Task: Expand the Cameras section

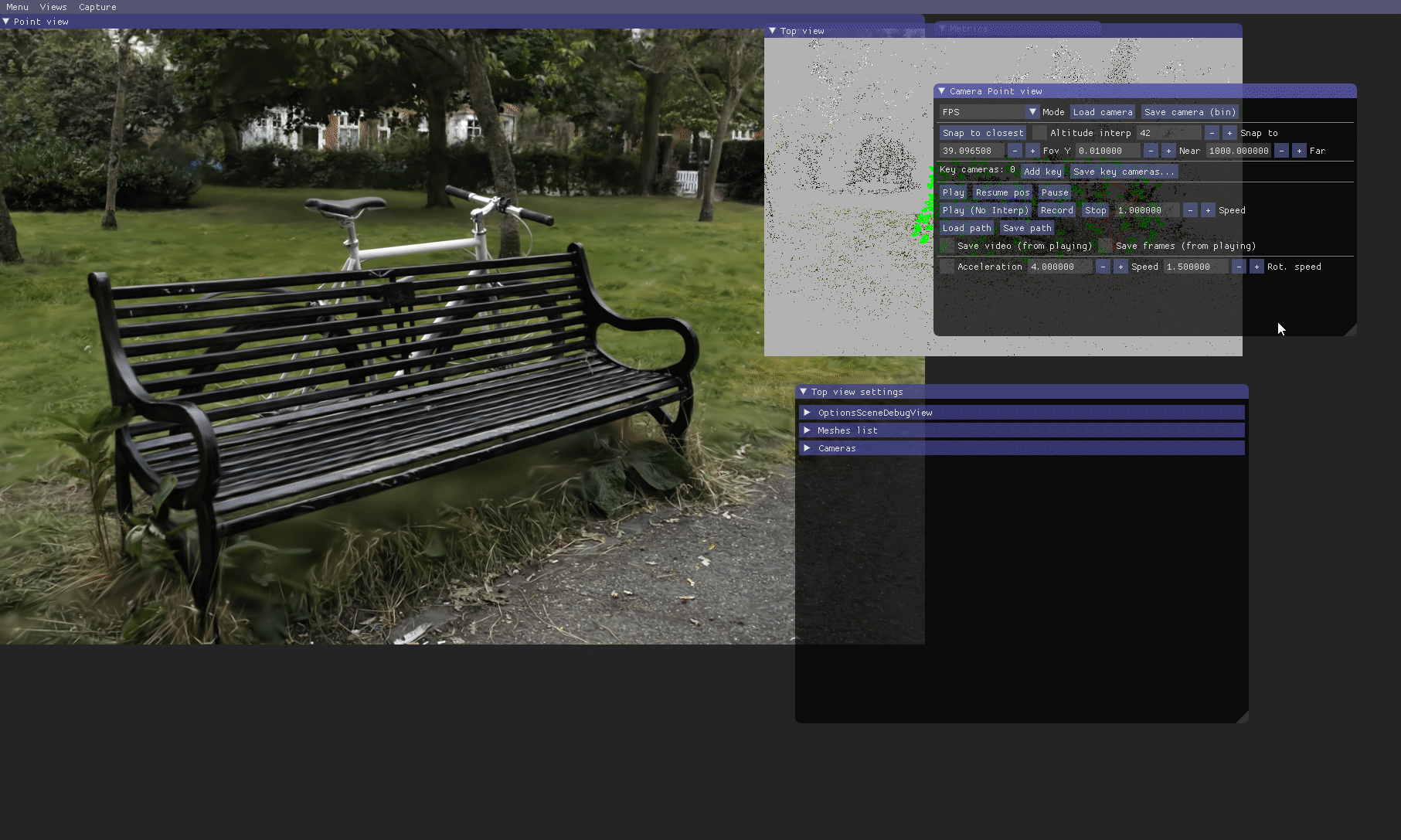Action: coord(1022,448)
